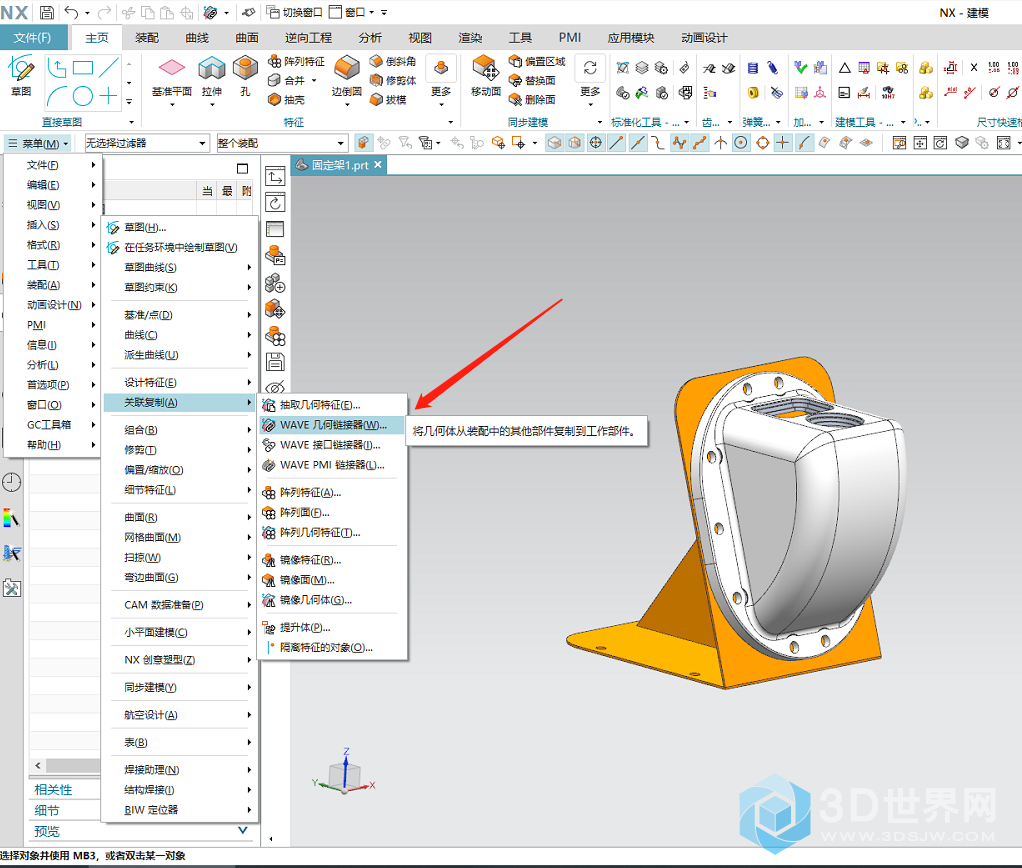Toggle the snap-to-midpoint selection option

(636, 143)
